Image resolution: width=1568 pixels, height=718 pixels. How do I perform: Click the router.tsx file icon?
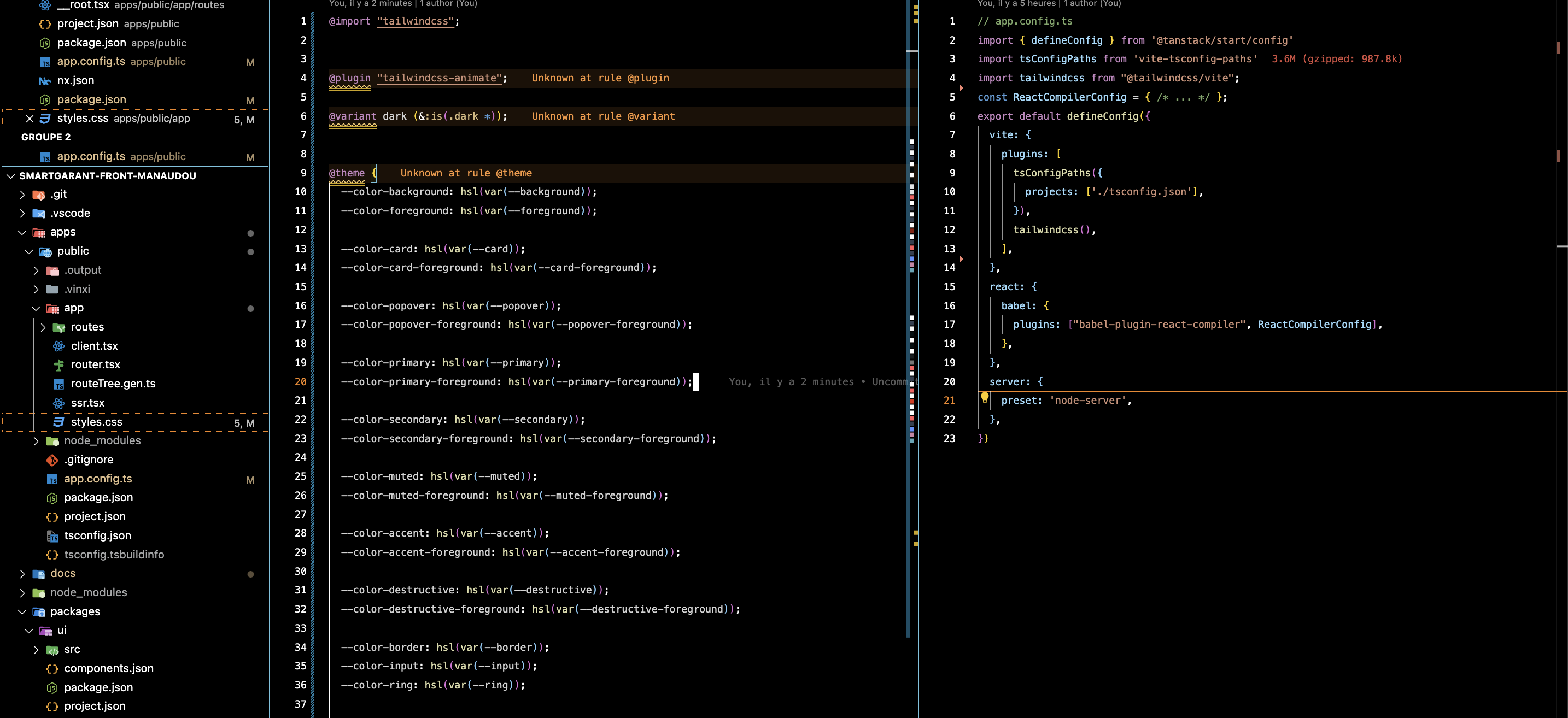59,365
